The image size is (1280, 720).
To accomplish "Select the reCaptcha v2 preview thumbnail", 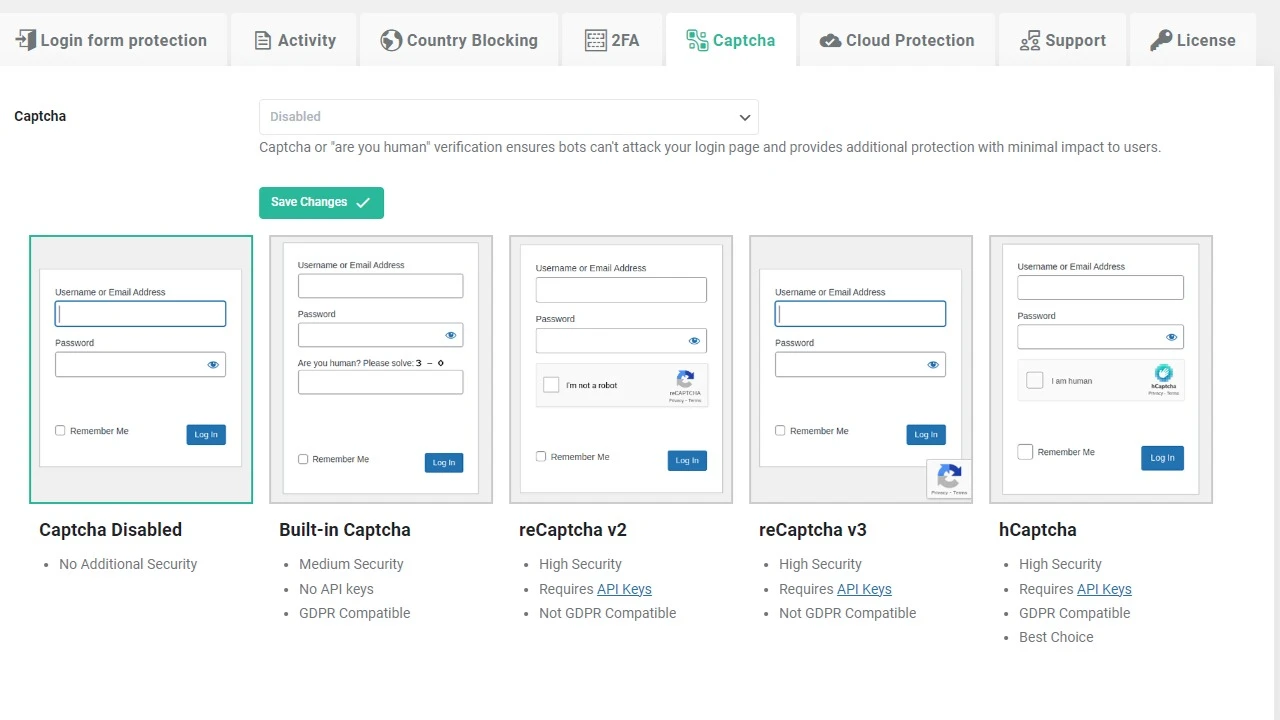I will click(x=621, y=369).
